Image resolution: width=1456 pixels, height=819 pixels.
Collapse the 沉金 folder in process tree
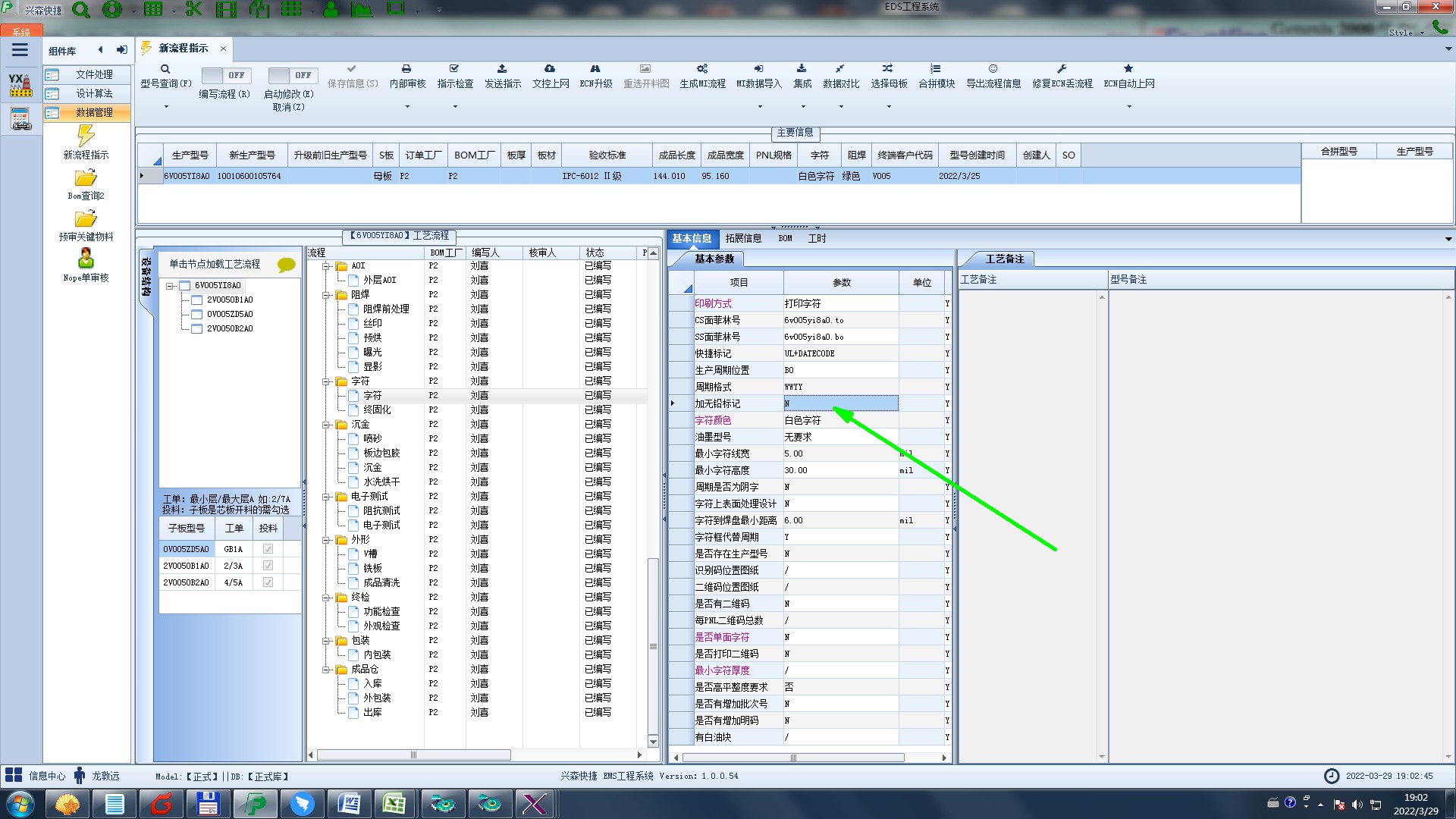click(x=325, y=425)
